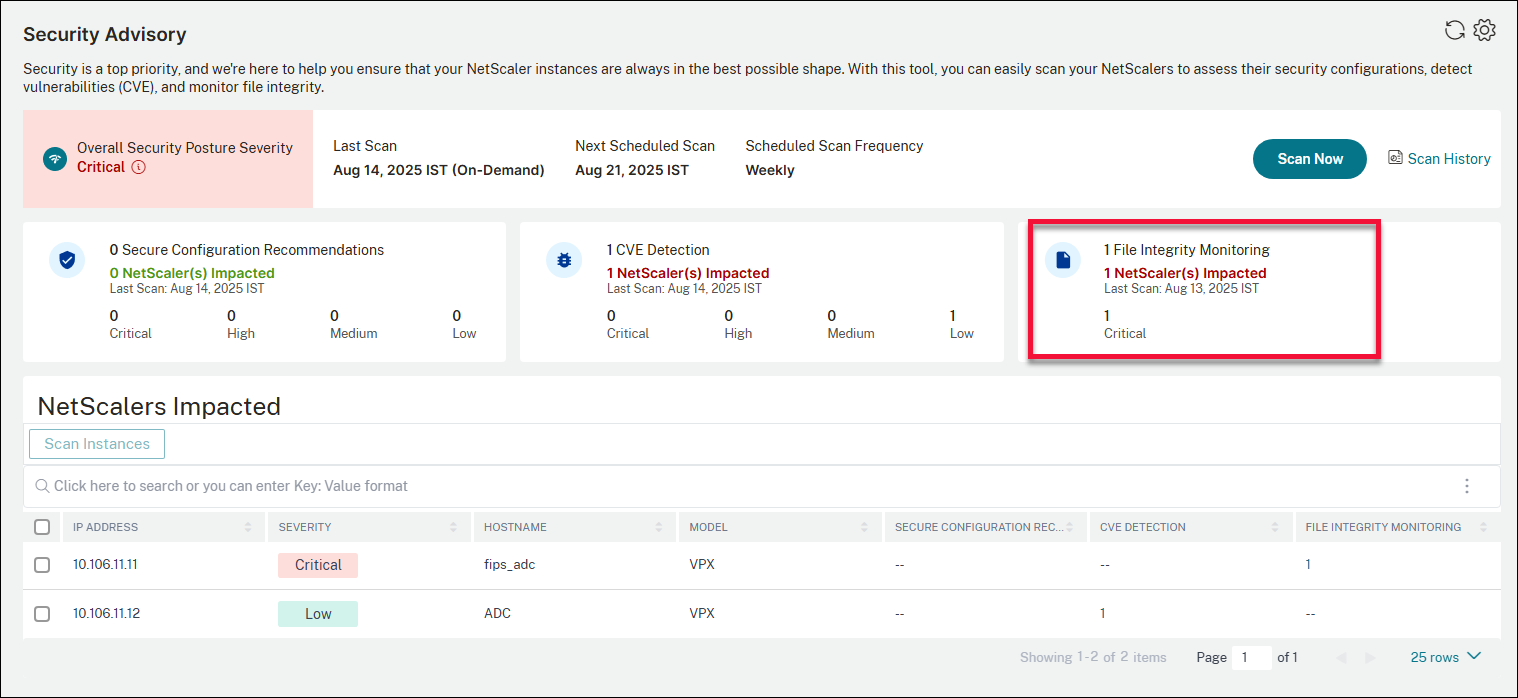Open the 1 File Integrity Monitoring card title
Screen dimensions: 1518x698
pyautogui.click(x=1187, y=250)
